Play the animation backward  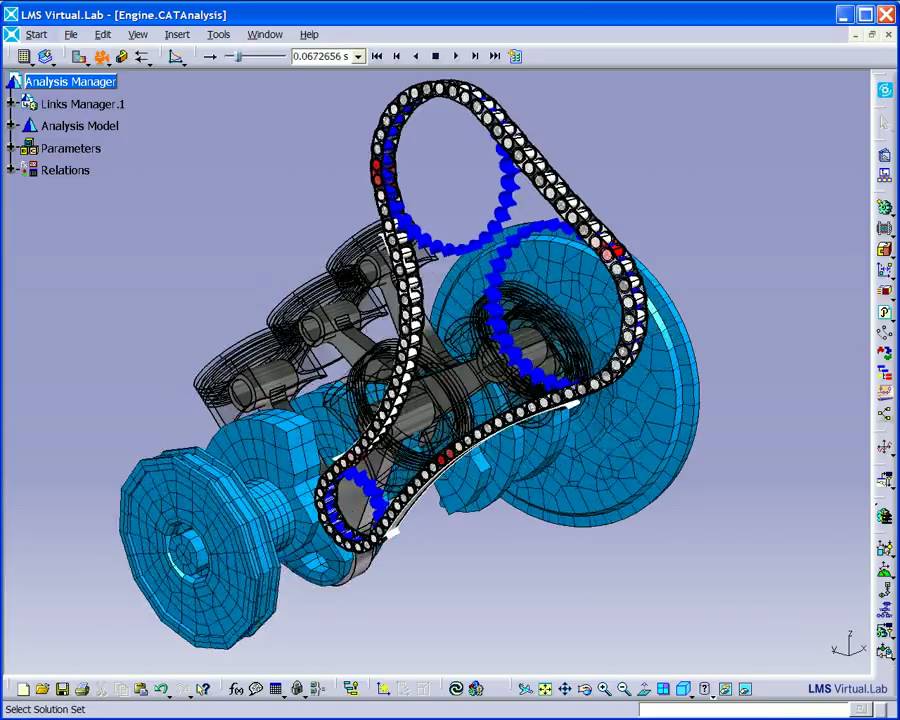pyautogui.click(x=416, y=56)
